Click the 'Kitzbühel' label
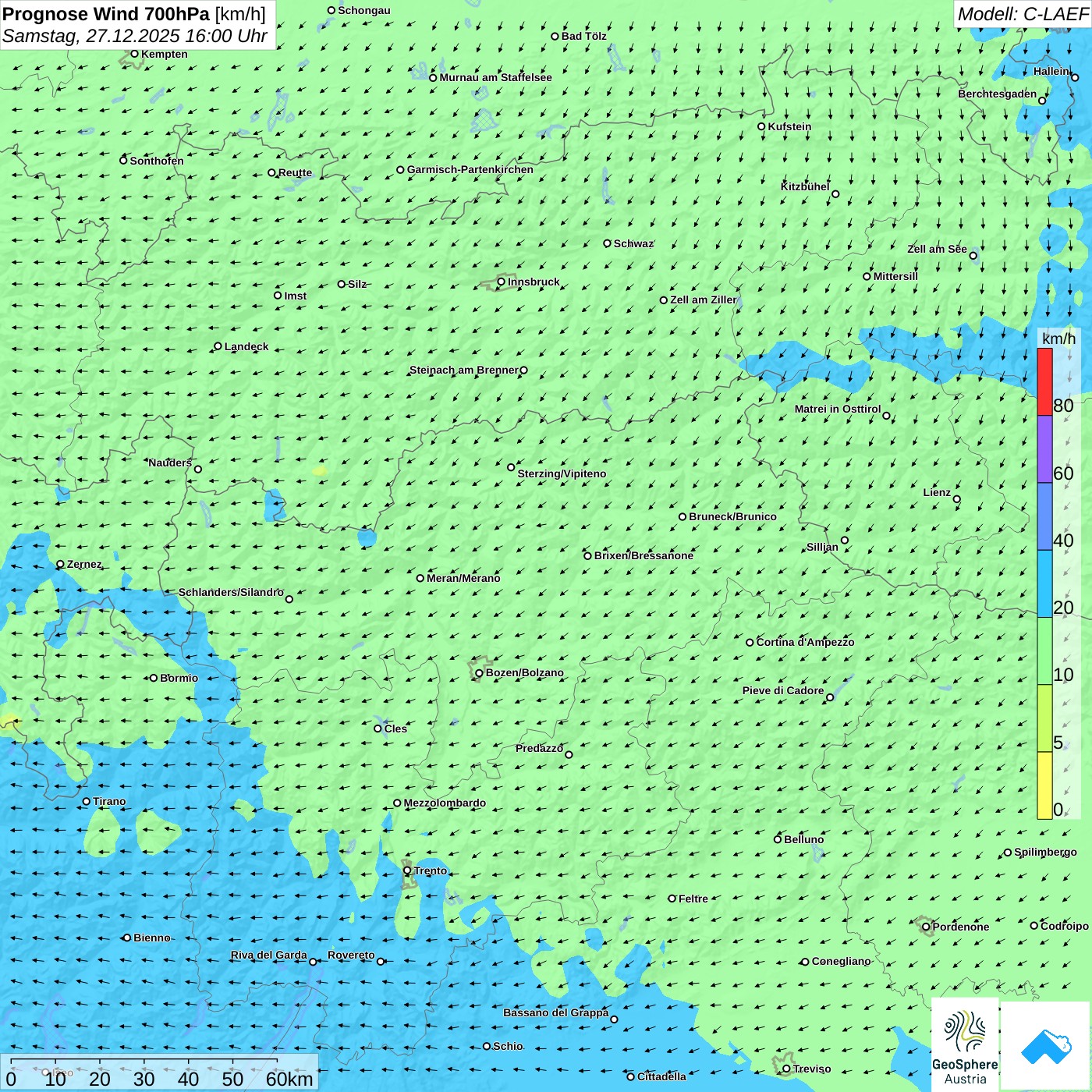1092x1092 pixels. [805, 186]
